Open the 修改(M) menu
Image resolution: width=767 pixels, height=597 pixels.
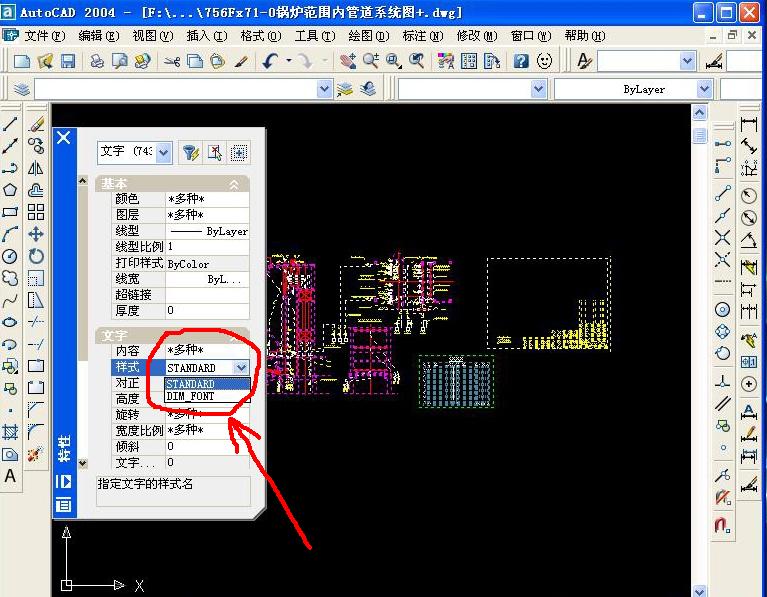(477, 36)
